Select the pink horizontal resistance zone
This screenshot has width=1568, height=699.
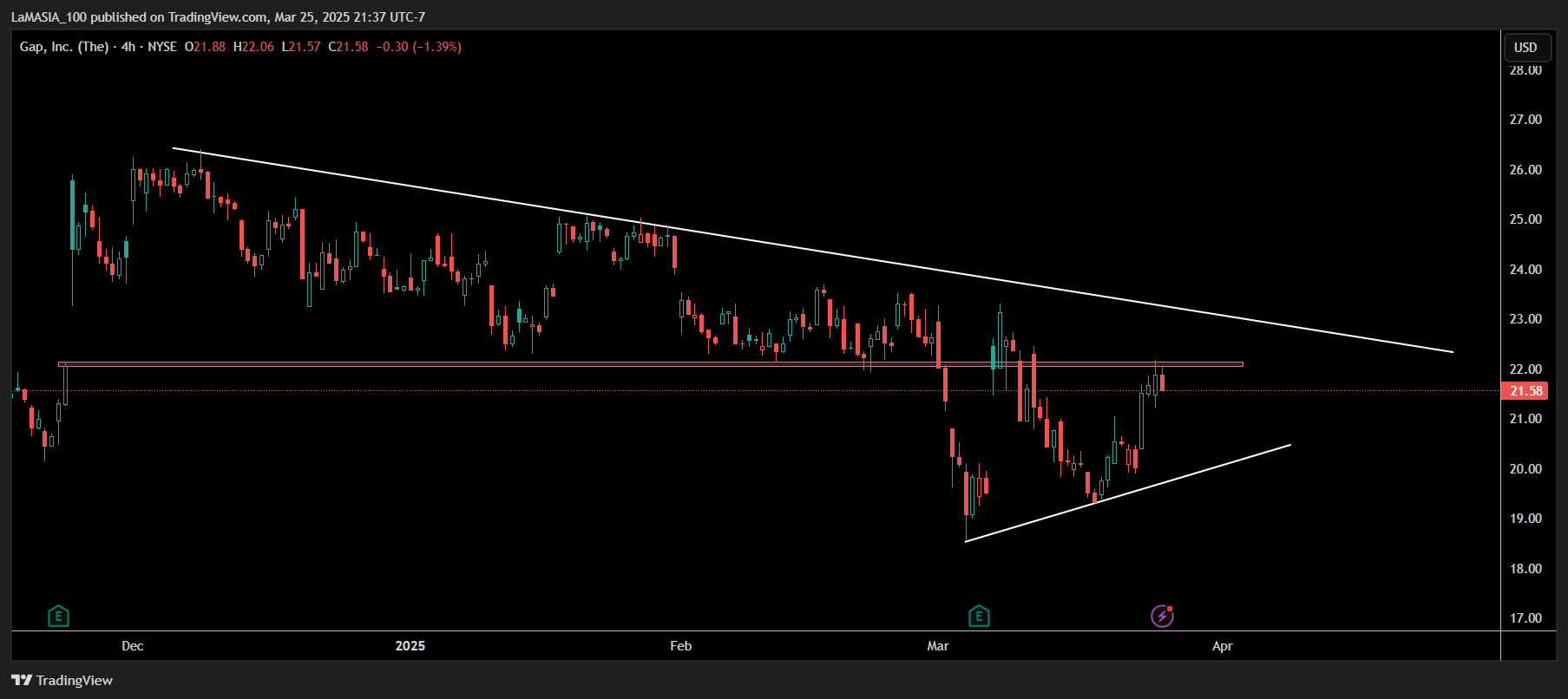pos(651,364)
